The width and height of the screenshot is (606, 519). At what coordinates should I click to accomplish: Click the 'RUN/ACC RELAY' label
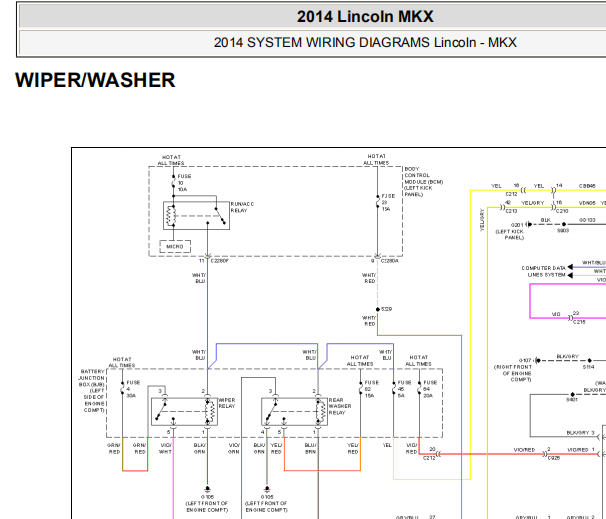pyautogui.click(x=242, y=207)
